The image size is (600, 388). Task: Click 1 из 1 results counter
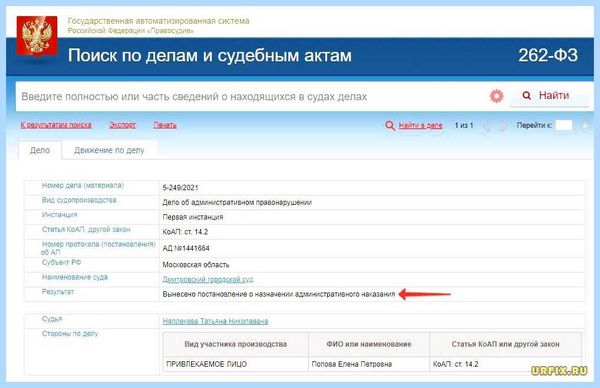tap(464, 125)
